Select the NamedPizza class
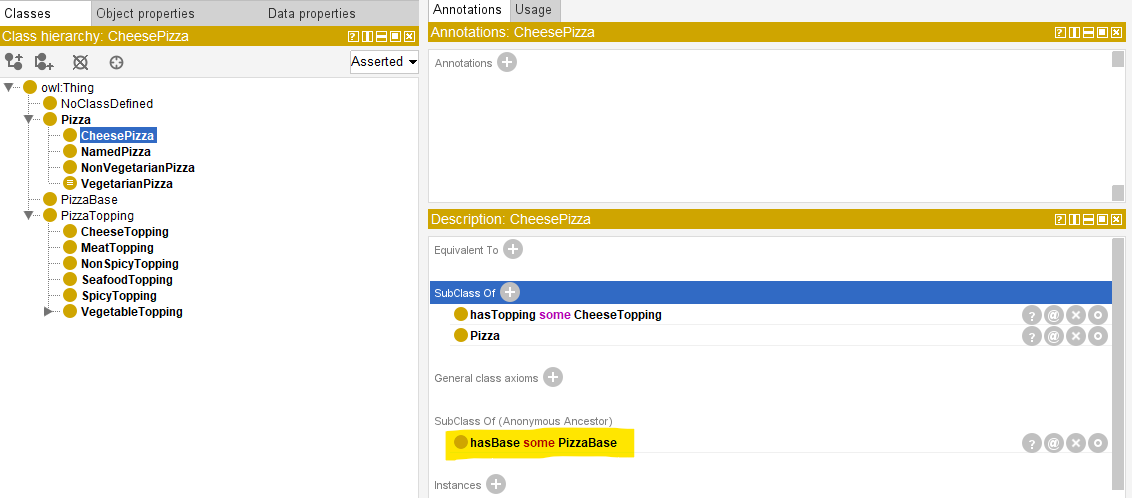 coord(116,152)
